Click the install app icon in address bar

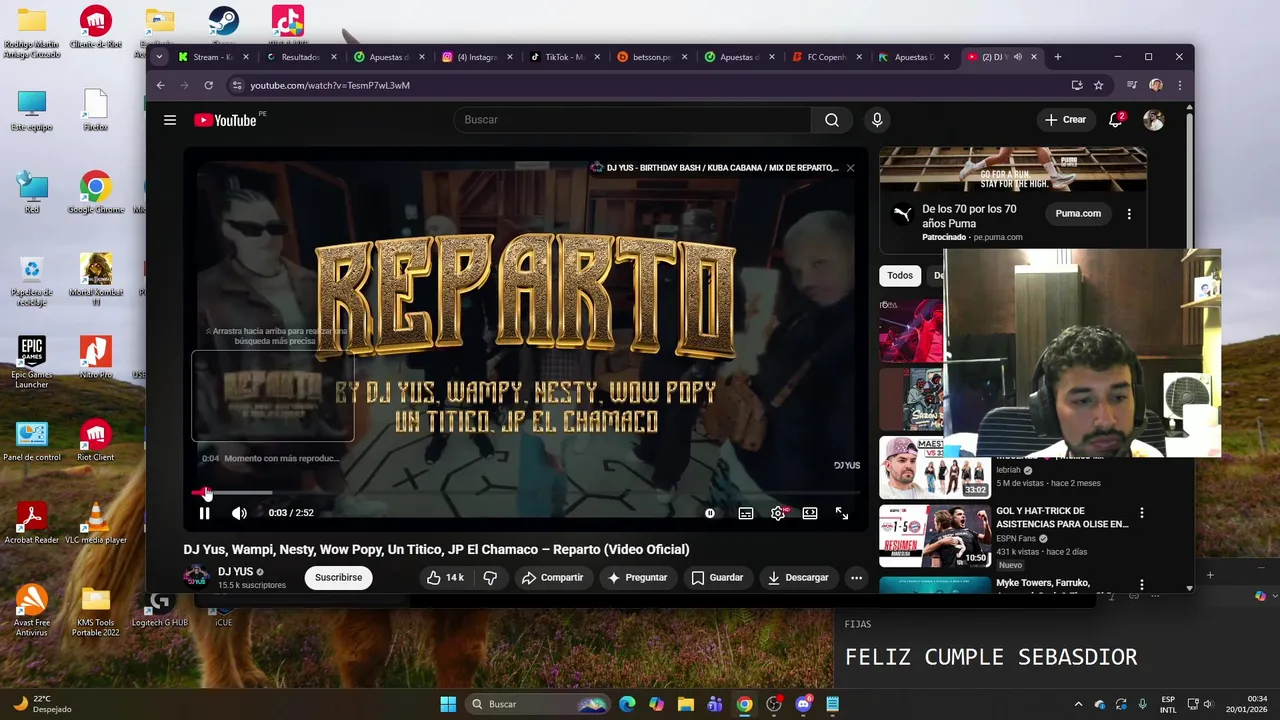coord(1076,85)
